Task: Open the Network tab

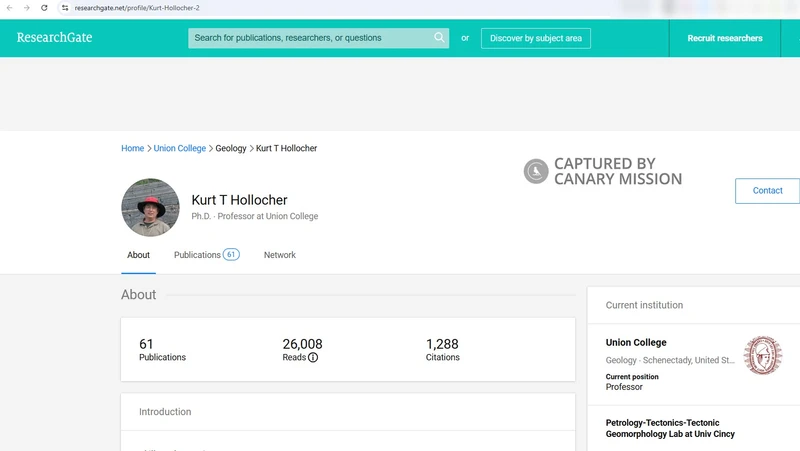Action: pyautogui.click(x=280, y=255)
